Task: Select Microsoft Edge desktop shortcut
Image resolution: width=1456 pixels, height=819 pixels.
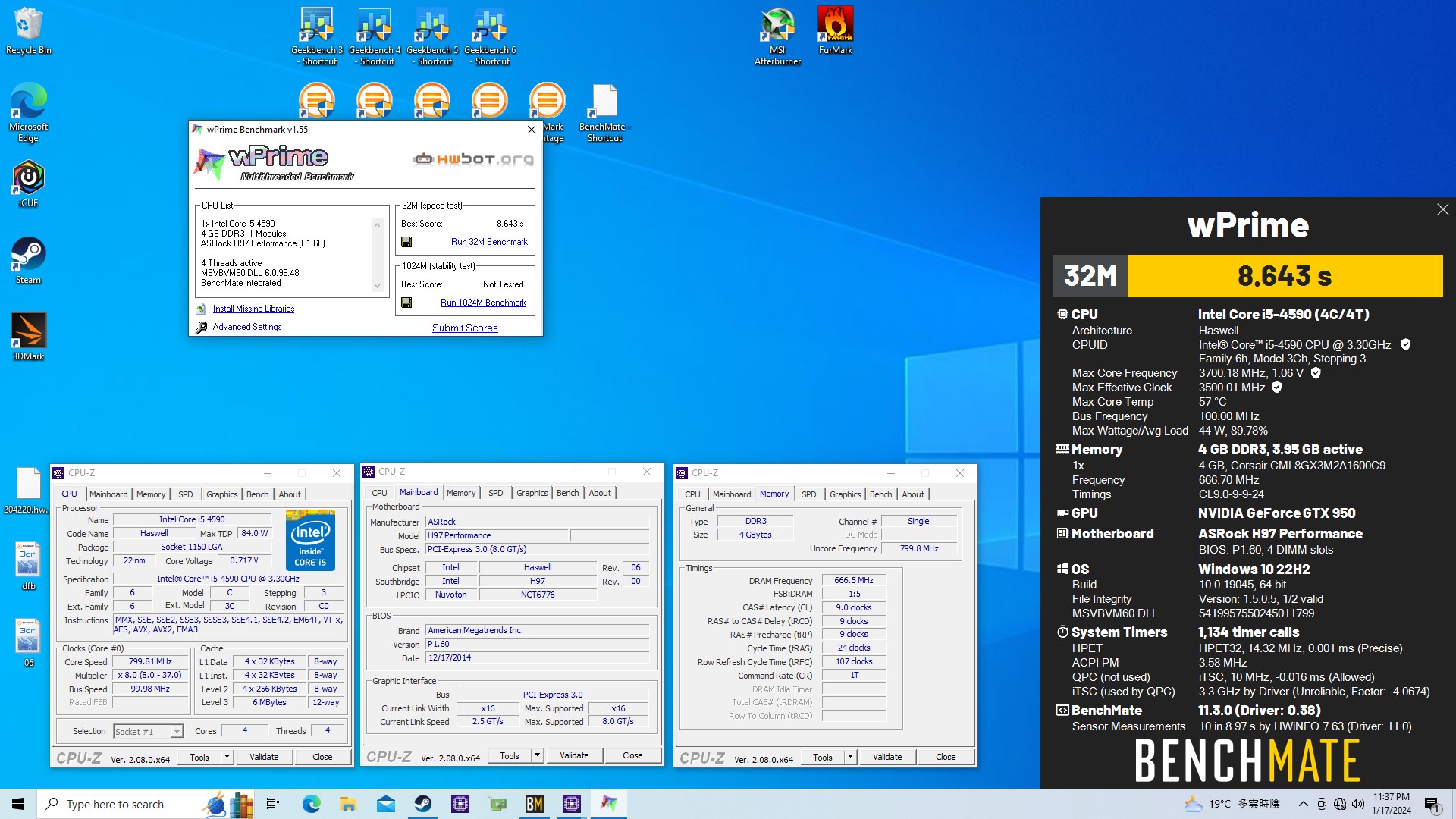Action: pos(28,112)
